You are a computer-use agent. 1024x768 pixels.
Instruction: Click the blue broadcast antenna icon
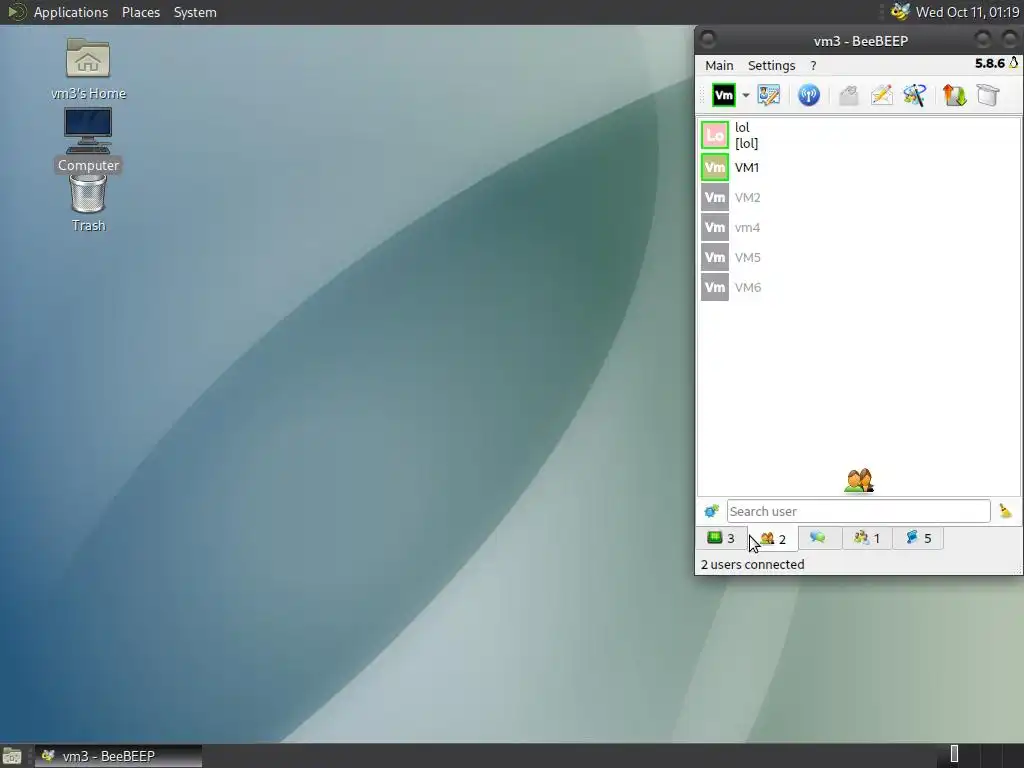808,95
